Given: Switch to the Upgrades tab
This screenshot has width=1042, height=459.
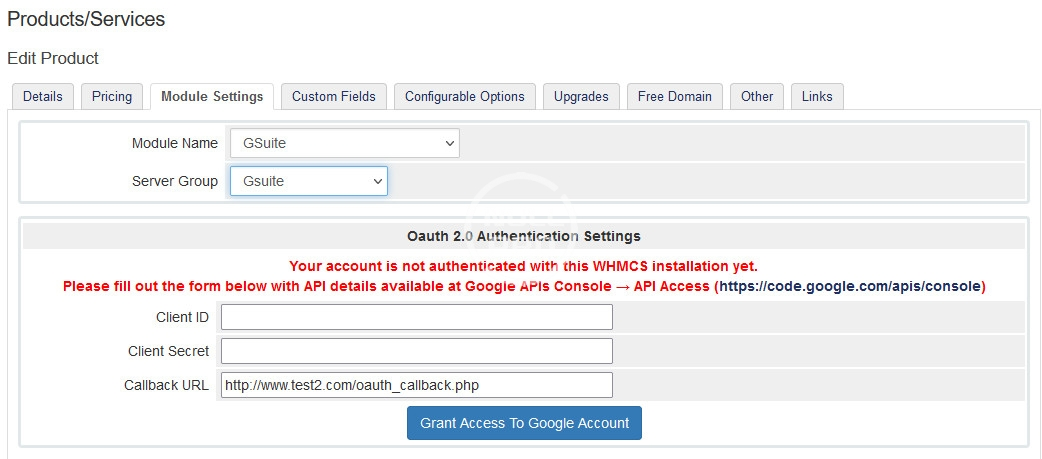Looking at the screenshot, I should tap(581, 96).
